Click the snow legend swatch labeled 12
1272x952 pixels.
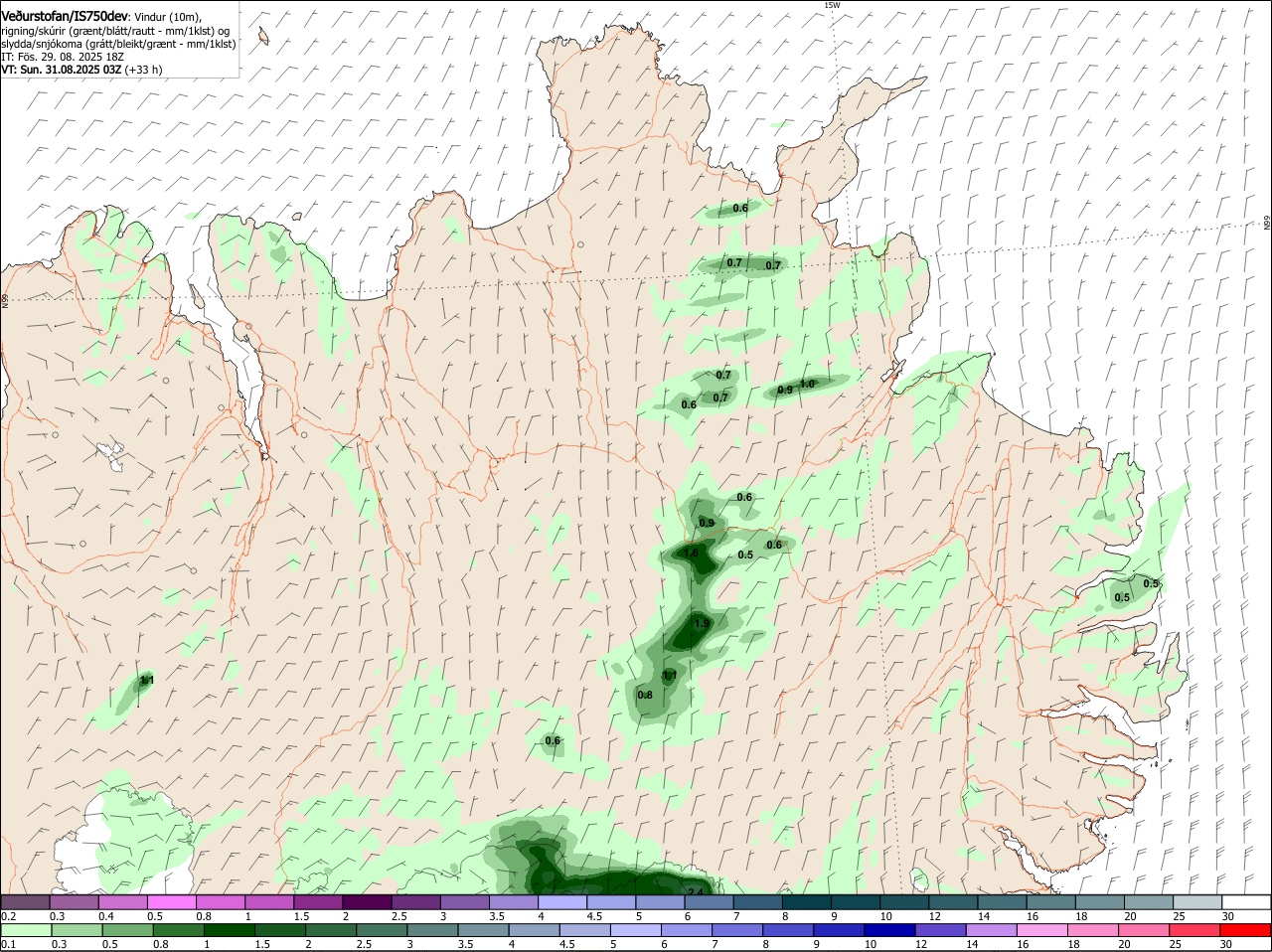pos(953,901)
